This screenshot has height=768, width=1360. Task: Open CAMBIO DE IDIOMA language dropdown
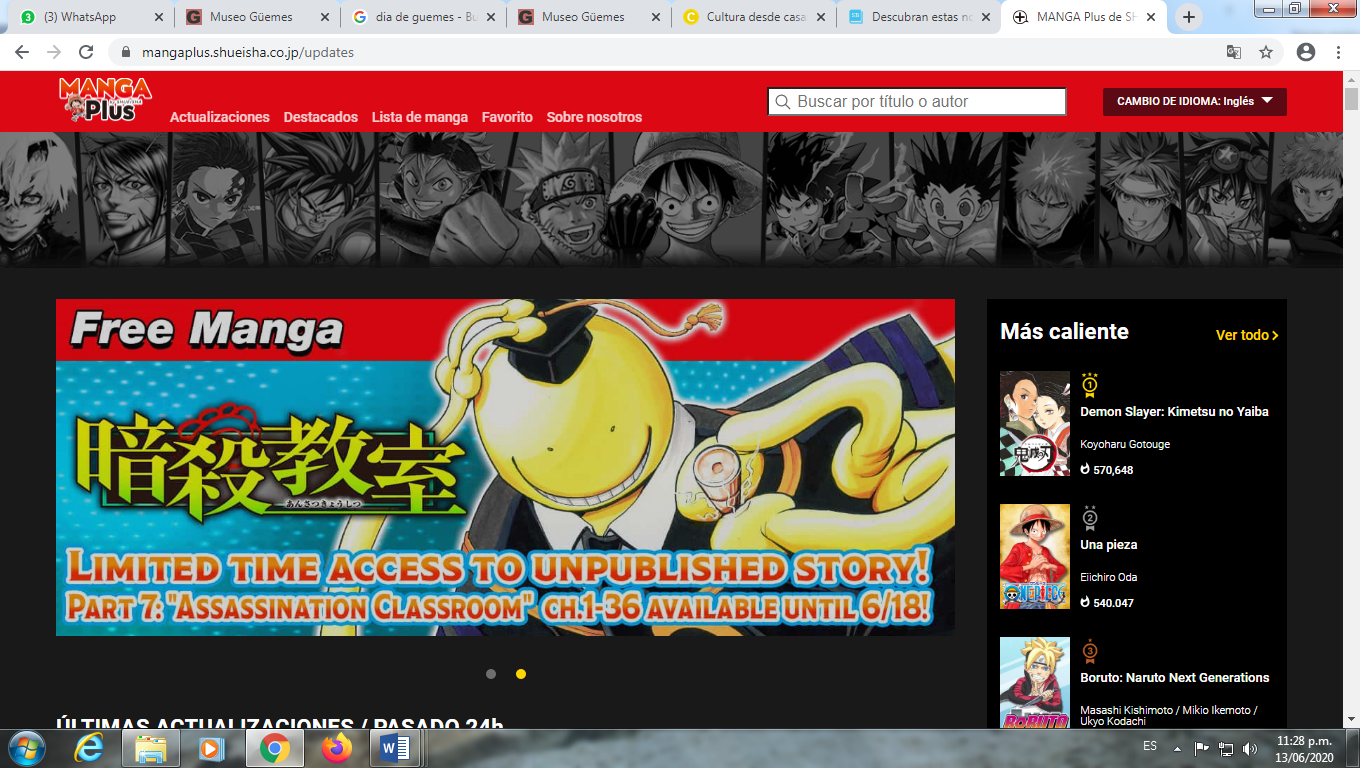click(1194, 101)
